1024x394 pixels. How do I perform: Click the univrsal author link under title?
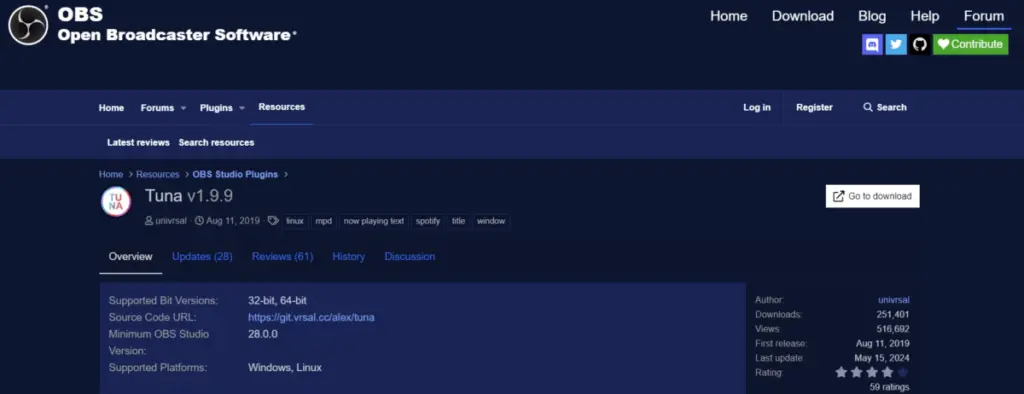172,221
